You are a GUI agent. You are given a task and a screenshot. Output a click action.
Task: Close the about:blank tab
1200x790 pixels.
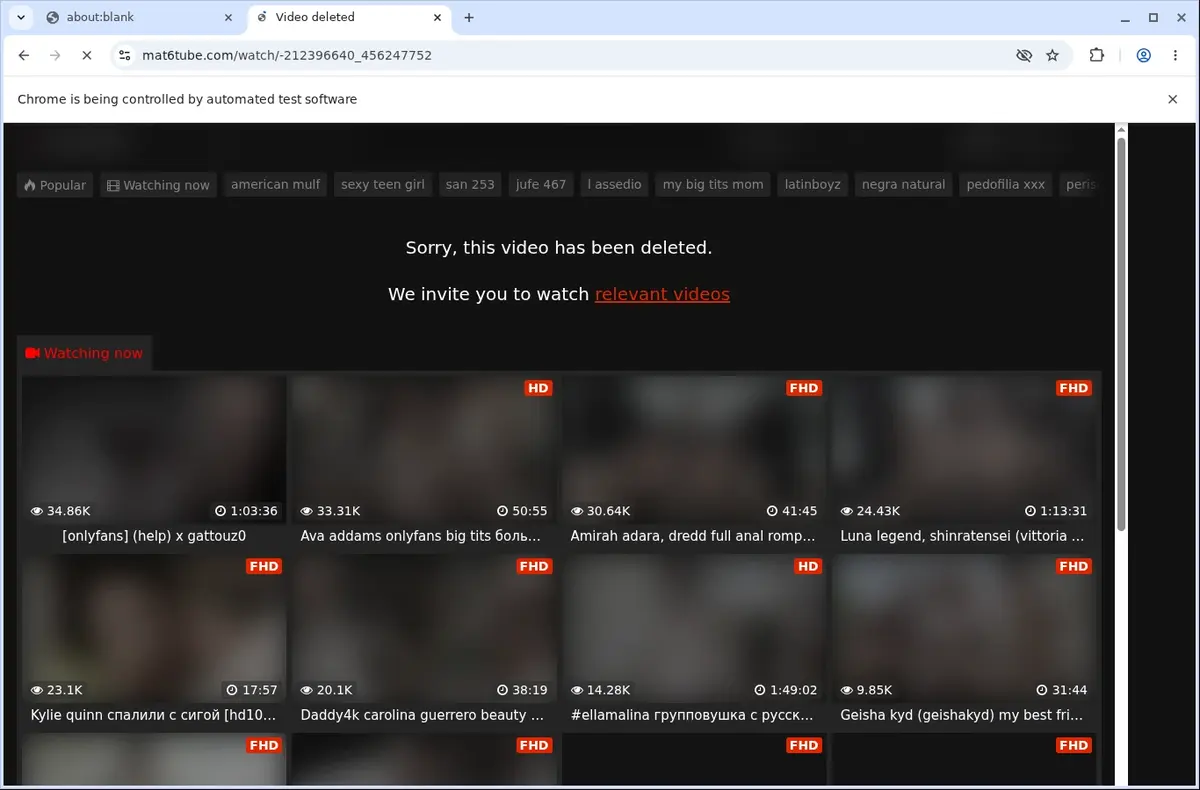point(229,17)
